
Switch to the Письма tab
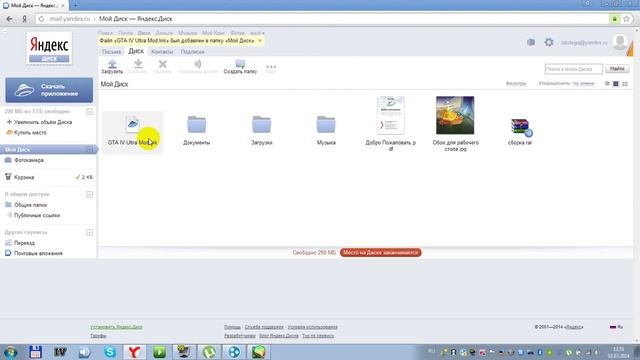point(111,52)
